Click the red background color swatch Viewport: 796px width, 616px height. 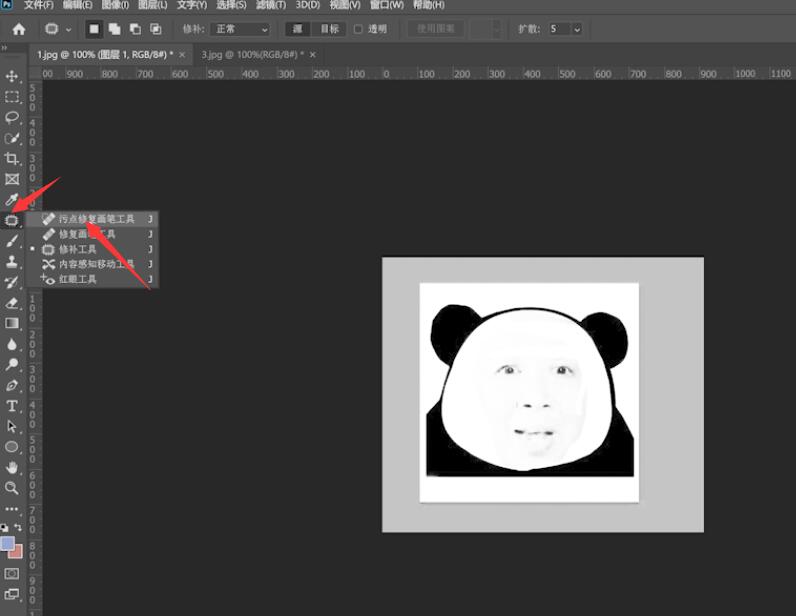click(18, 553)
